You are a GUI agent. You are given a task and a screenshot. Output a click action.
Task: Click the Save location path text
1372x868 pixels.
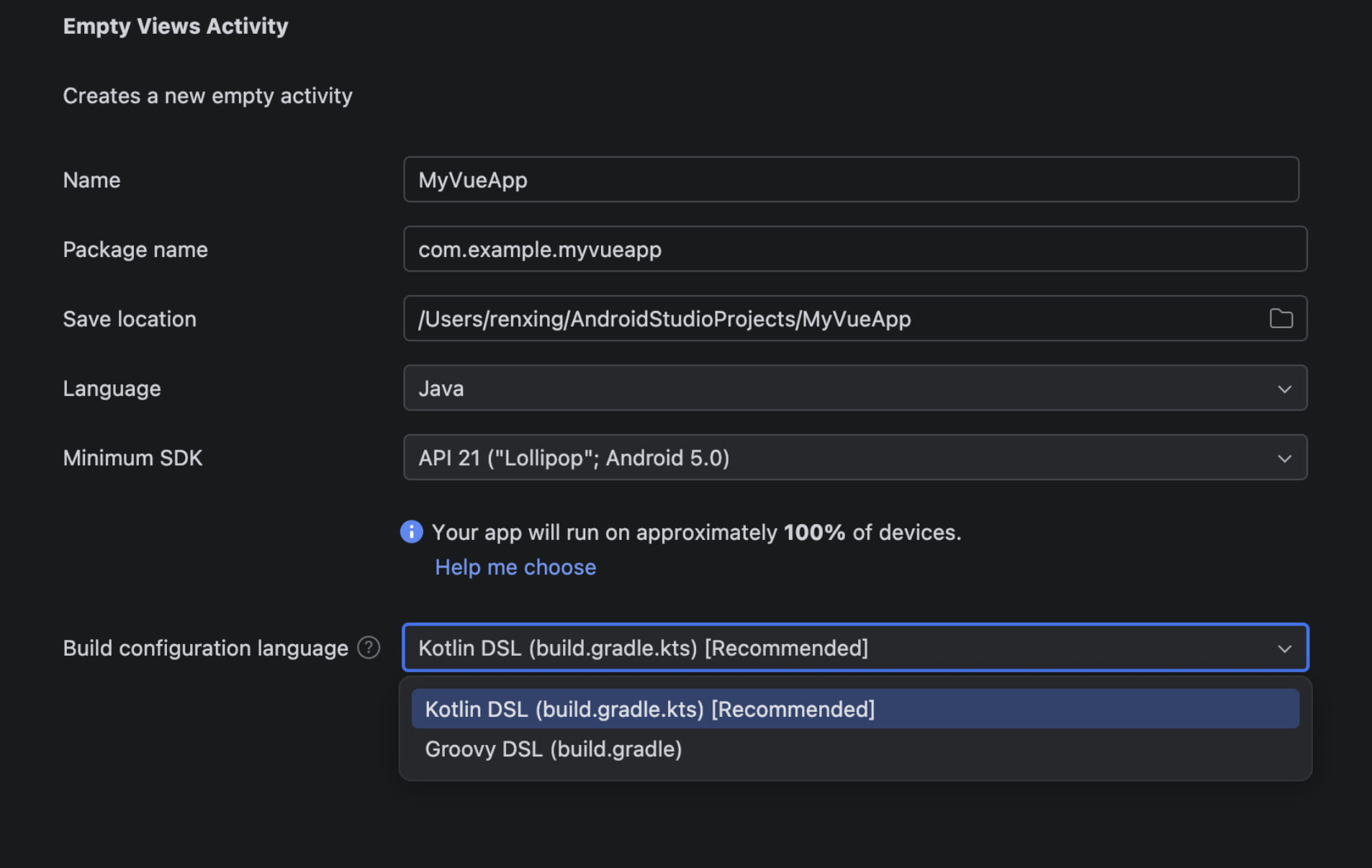pyautogui.click(x=664, y=319)
